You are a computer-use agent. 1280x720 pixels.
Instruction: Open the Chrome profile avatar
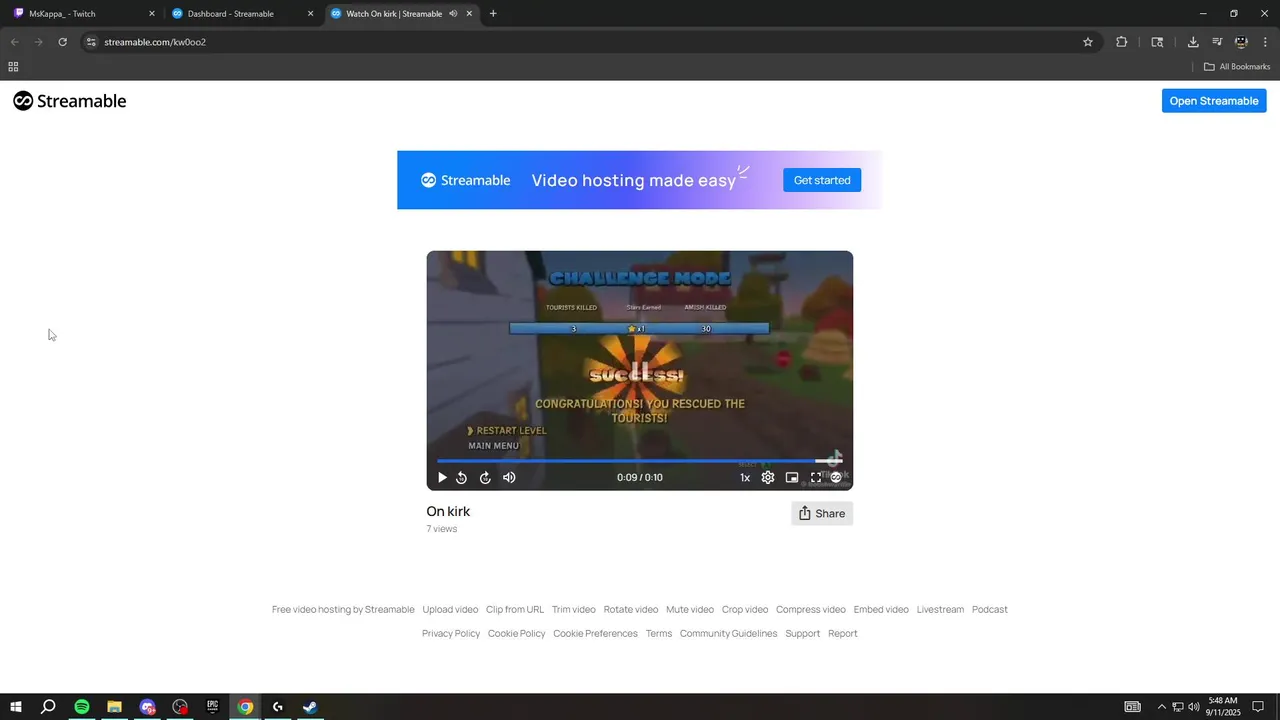point(1241,42)
